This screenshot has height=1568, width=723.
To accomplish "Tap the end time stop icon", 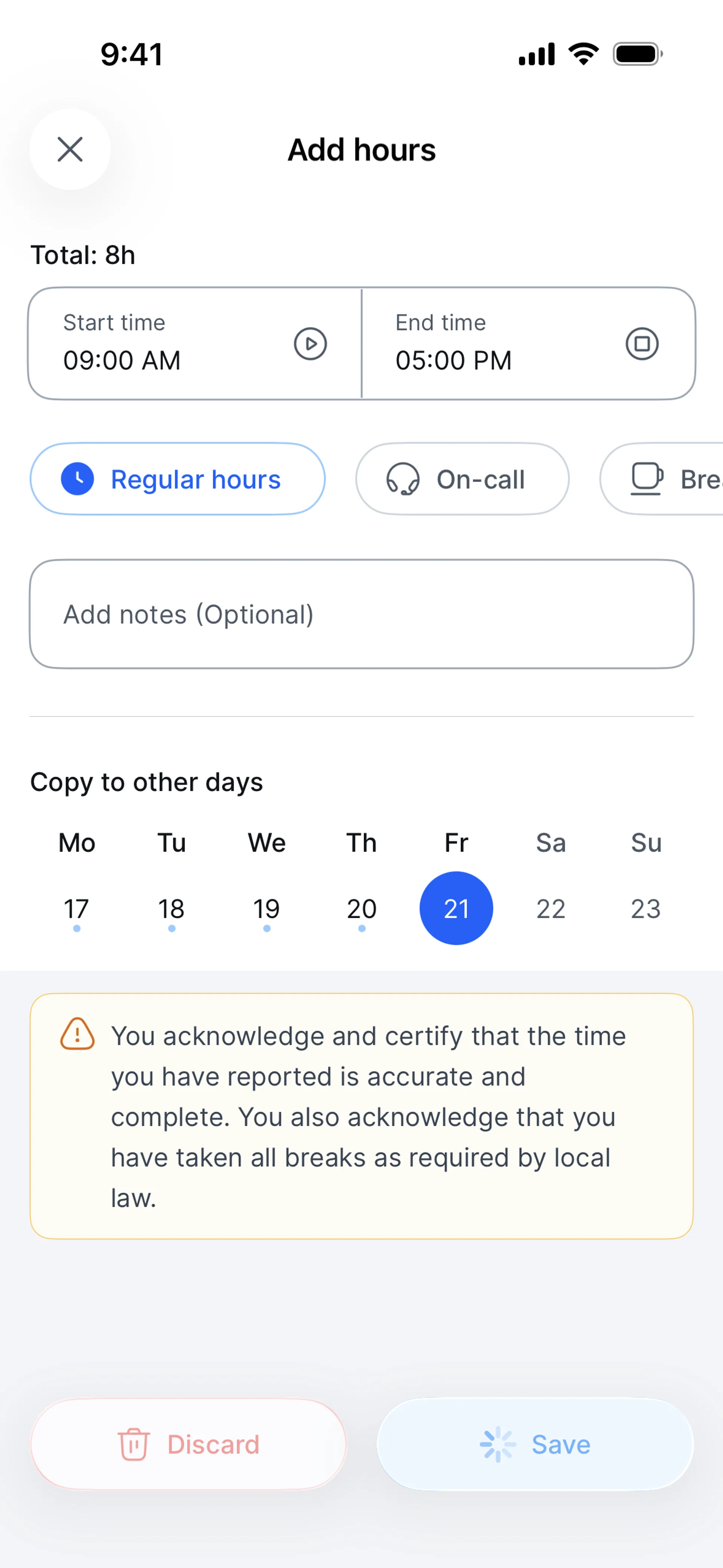I will coord(642,344).
